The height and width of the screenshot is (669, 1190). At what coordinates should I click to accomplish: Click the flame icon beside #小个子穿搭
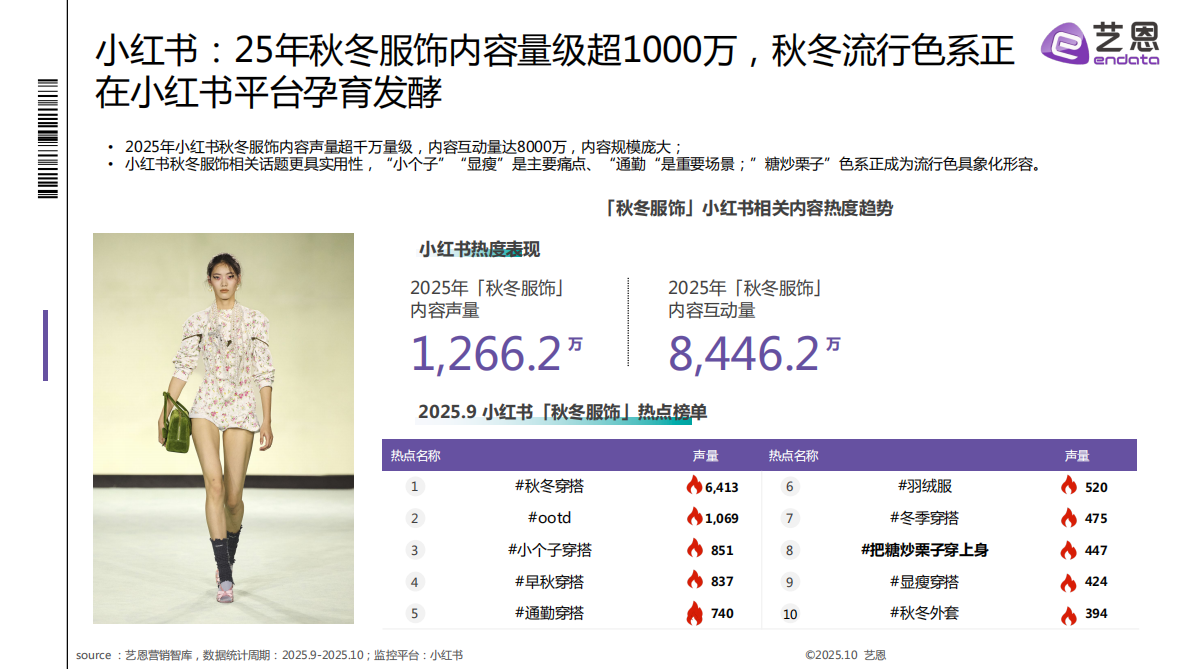point(693,549)
